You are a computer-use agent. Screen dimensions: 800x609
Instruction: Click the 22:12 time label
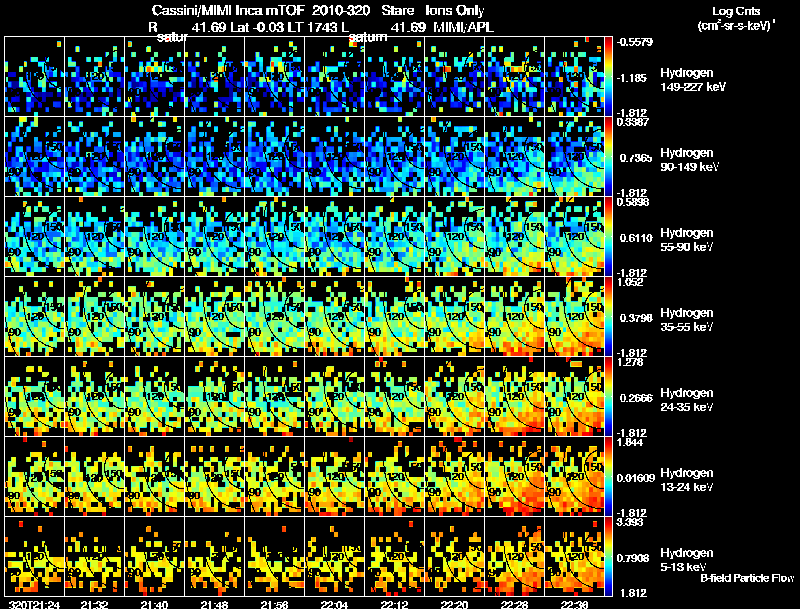394,605
